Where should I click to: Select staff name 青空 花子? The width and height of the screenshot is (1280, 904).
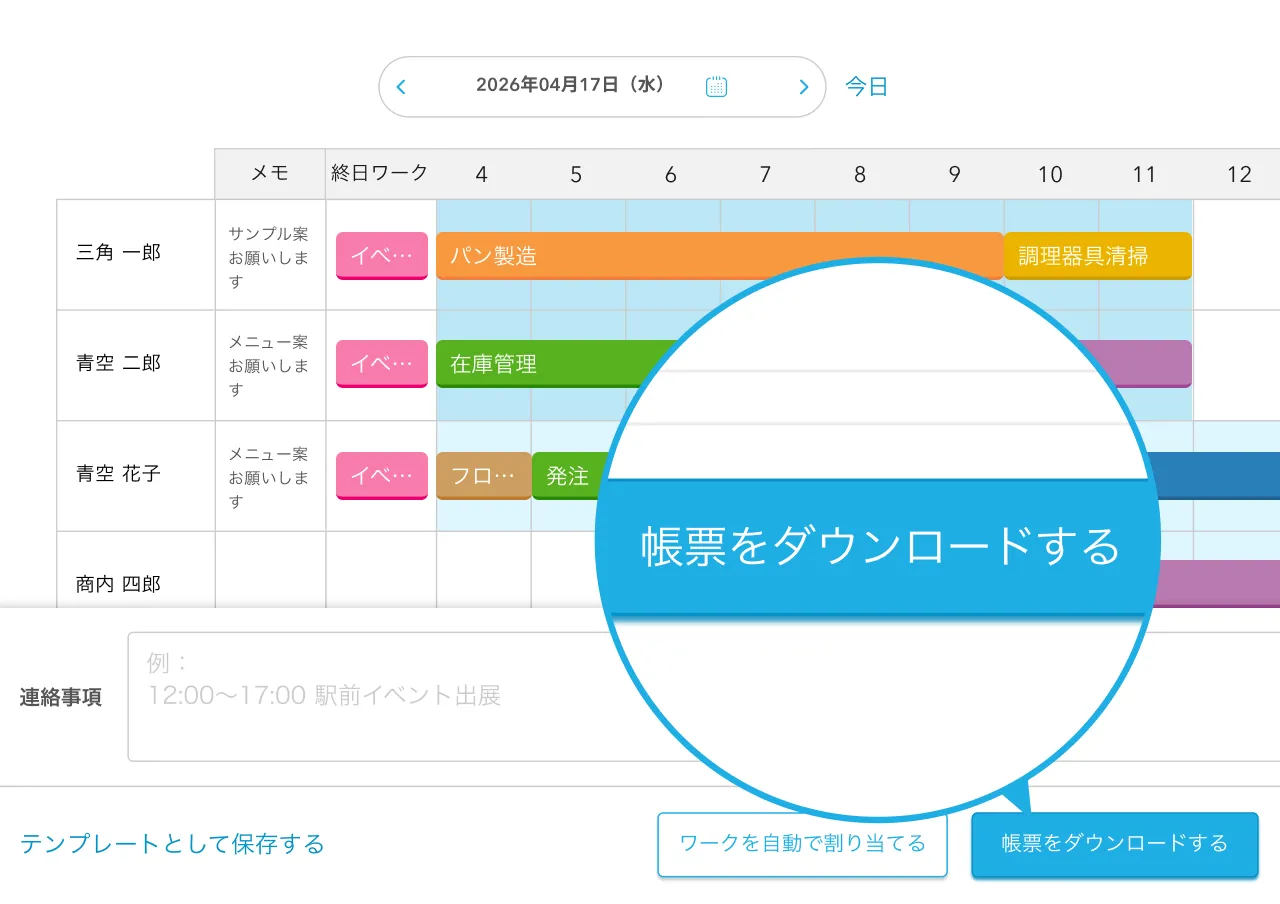pyautogui.click(x=118, y=473)
